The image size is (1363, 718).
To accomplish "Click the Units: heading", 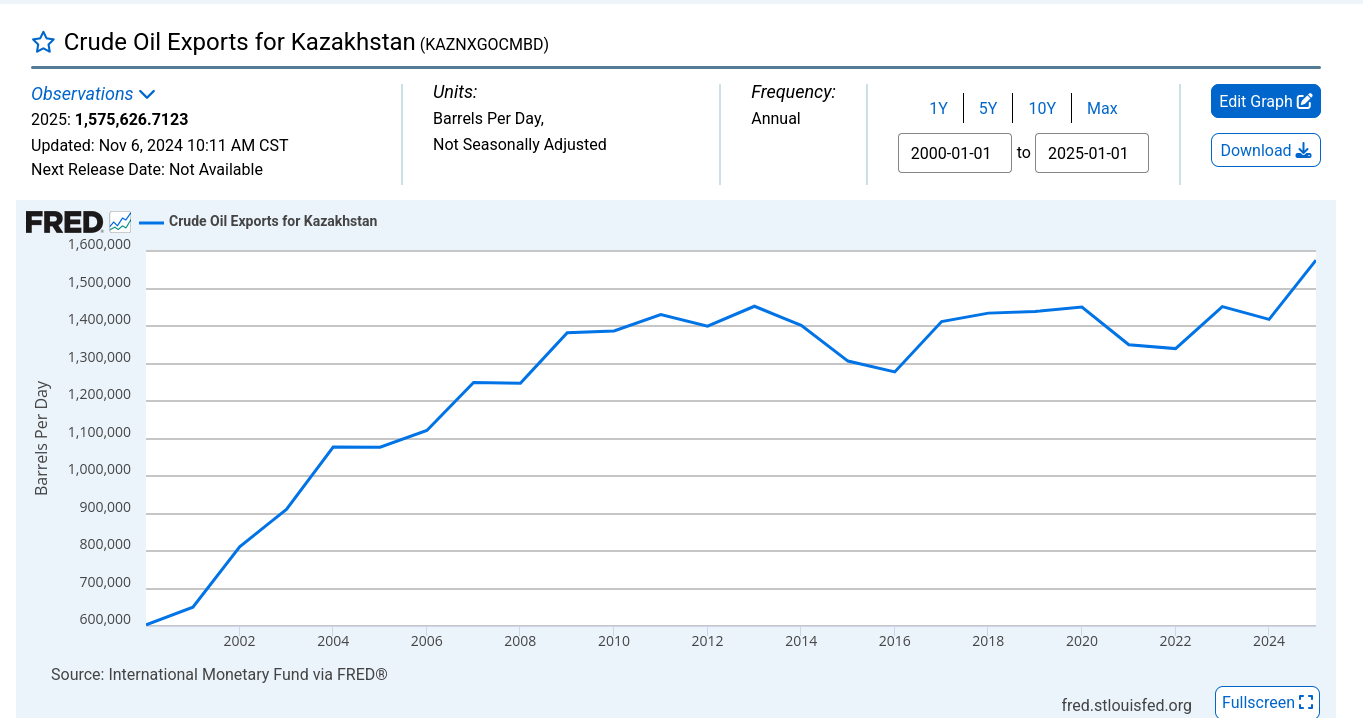I will coord(455,92).
